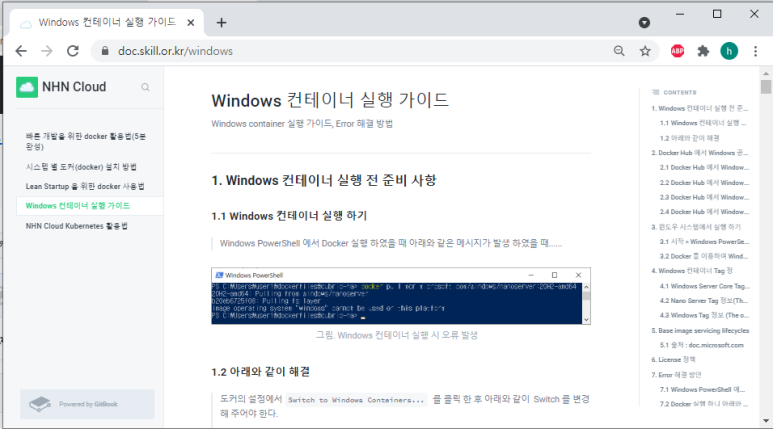
Task: Jump to contents item 2.4 Docker Hub
Action: (704, 212)
